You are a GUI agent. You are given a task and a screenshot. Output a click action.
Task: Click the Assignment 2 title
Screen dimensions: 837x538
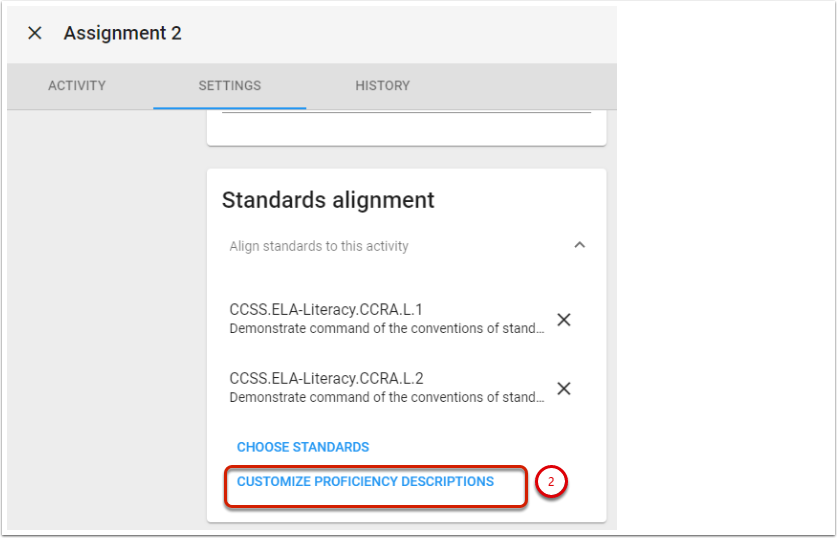coord(123,33)
